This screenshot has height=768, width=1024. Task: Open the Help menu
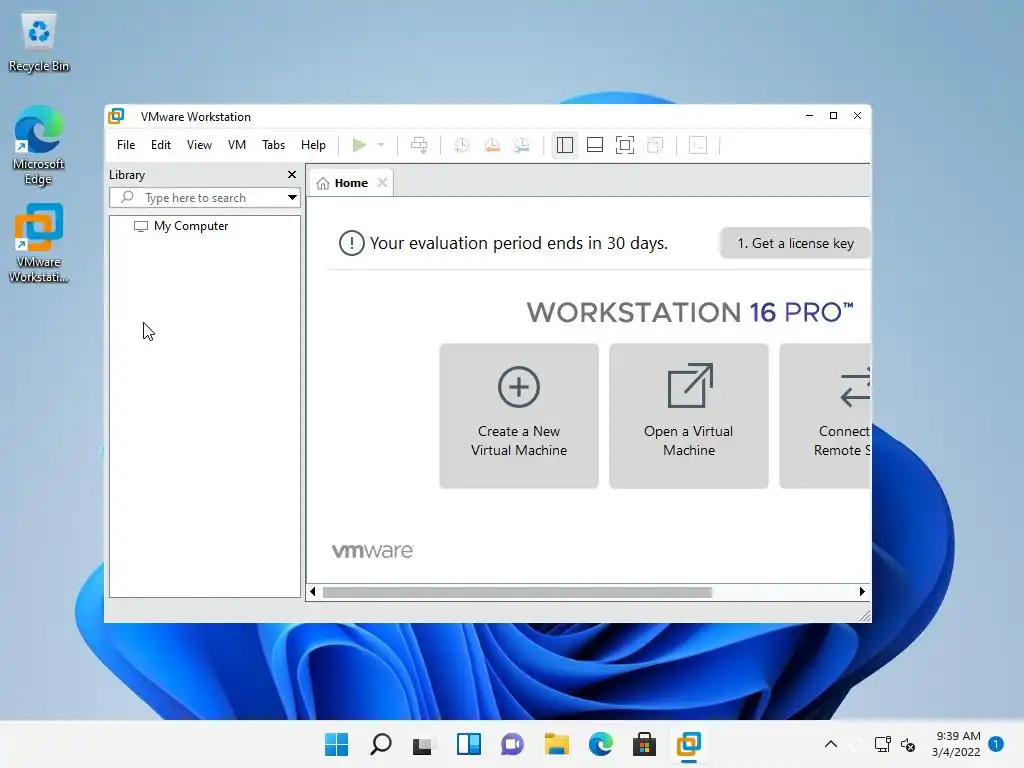click(x=313, y=145)
